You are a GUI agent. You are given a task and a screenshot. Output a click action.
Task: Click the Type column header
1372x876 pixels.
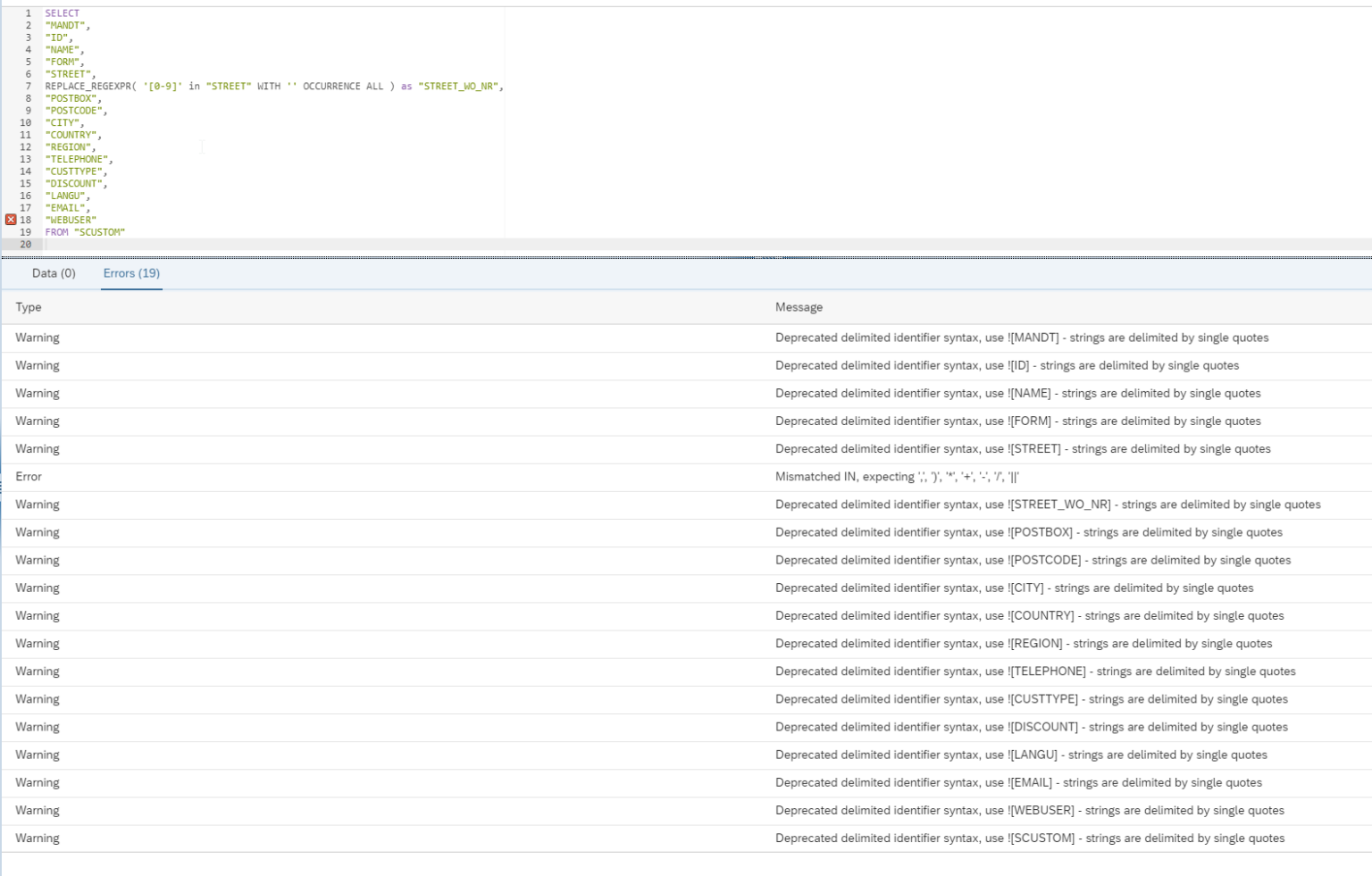click(28, 306)
